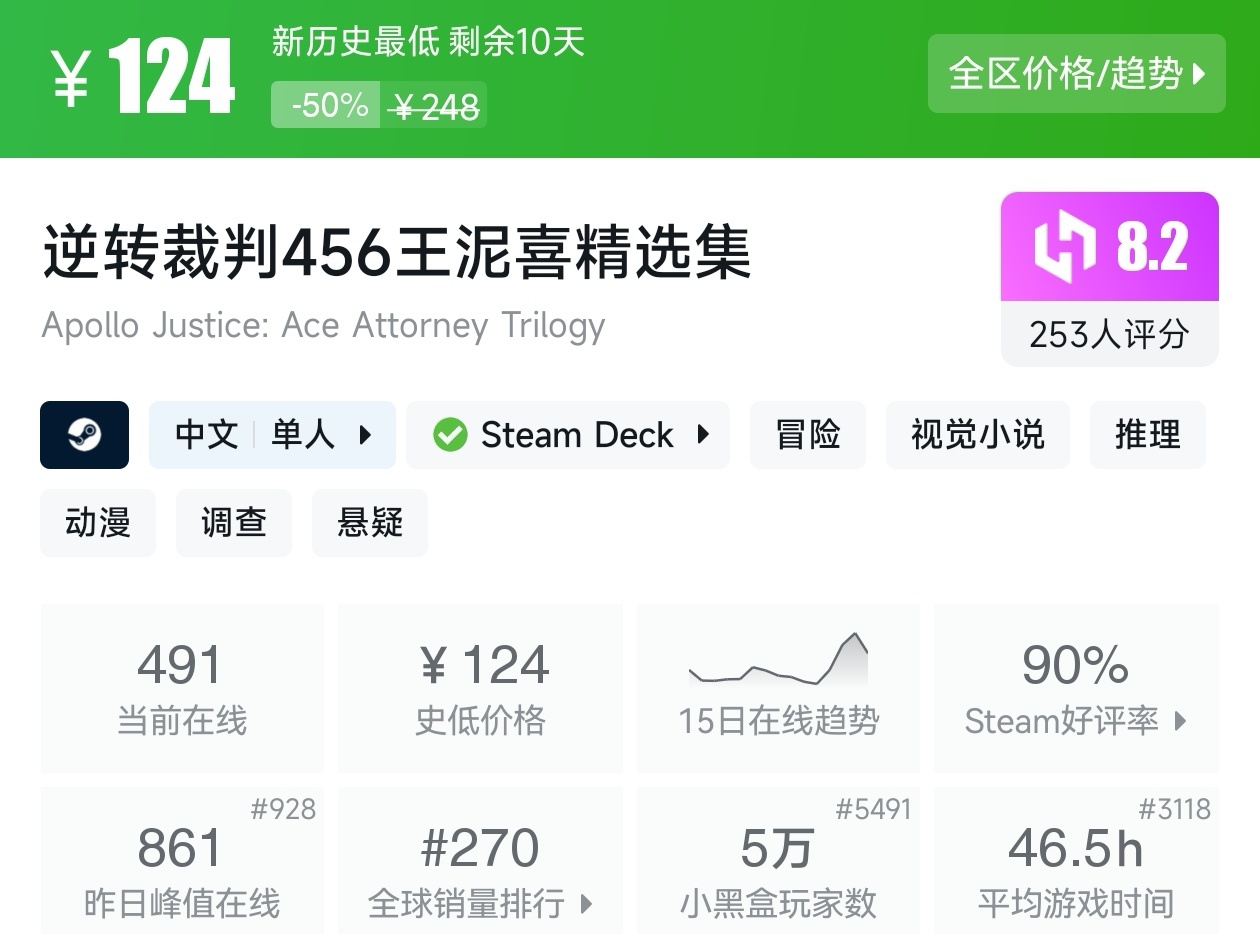Open the 15日在线趋势 chart
1260x934 pixels.
778,688
